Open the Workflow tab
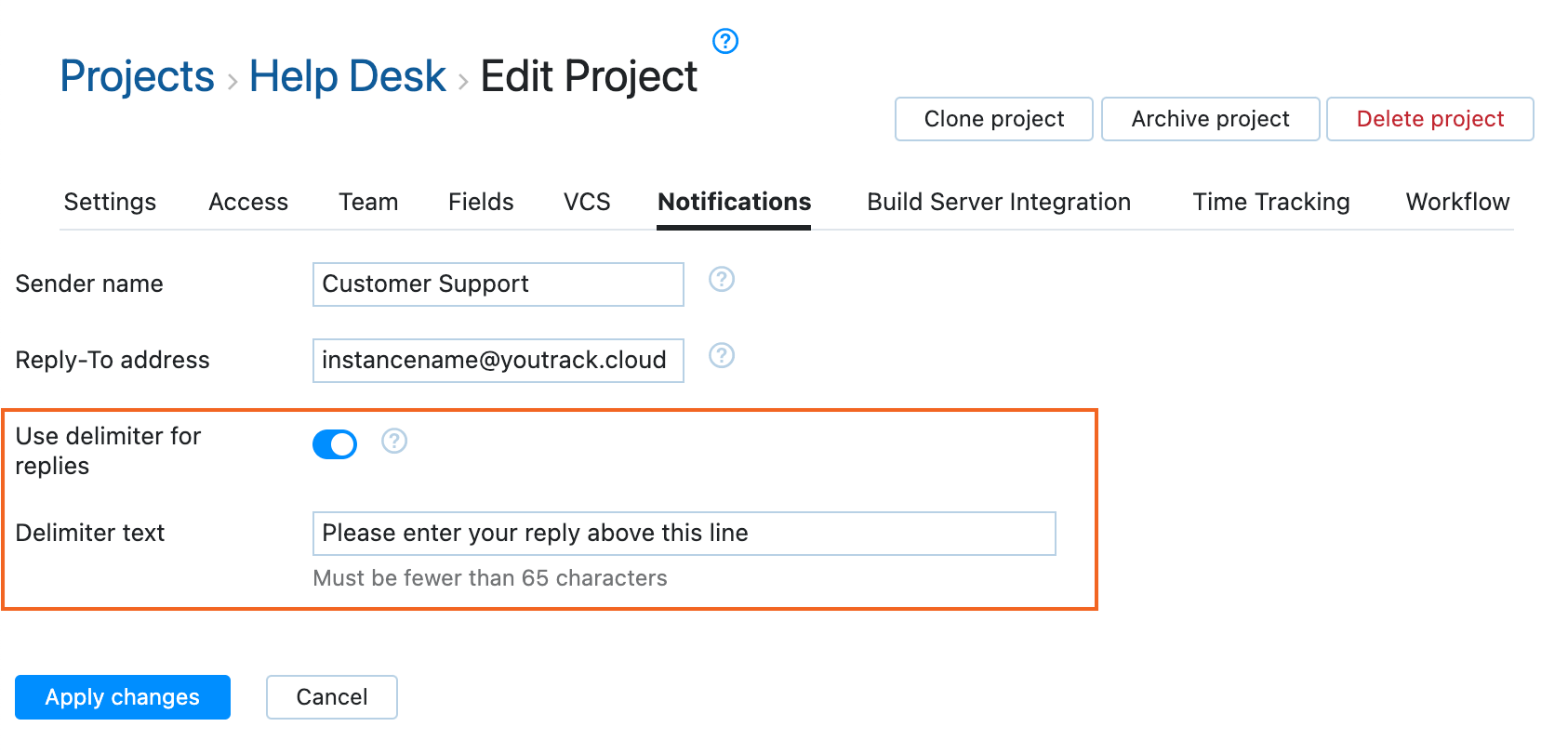 pos(1457,202)
